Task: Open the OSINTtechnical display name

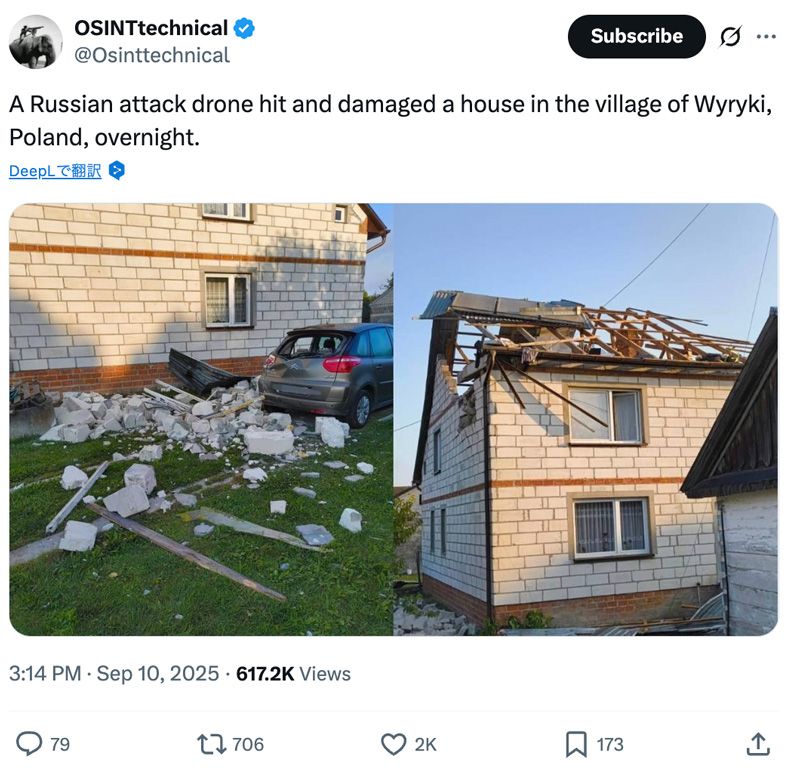Action: 151,28
